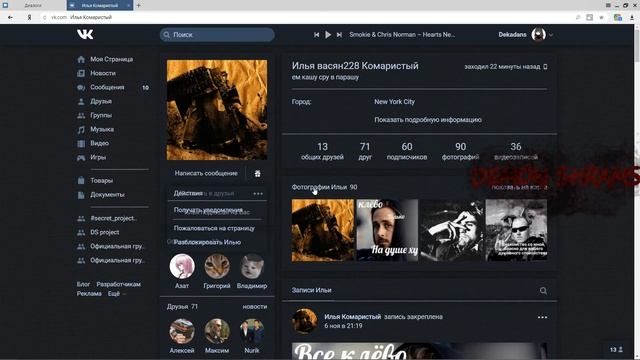Click 36 видеозаписей counter

point(516,151)
